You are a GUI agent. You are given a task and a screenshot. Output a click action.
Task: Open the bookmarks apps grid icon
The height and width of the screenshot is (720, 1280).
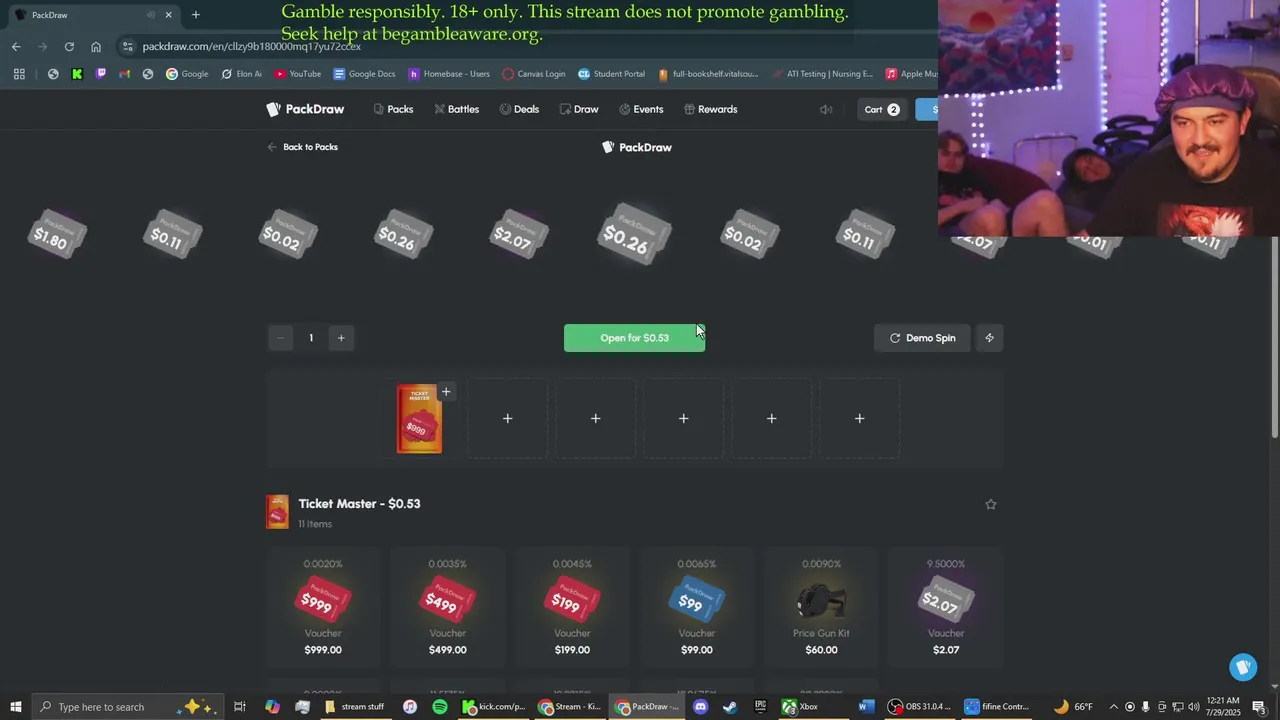pos(19,74)
